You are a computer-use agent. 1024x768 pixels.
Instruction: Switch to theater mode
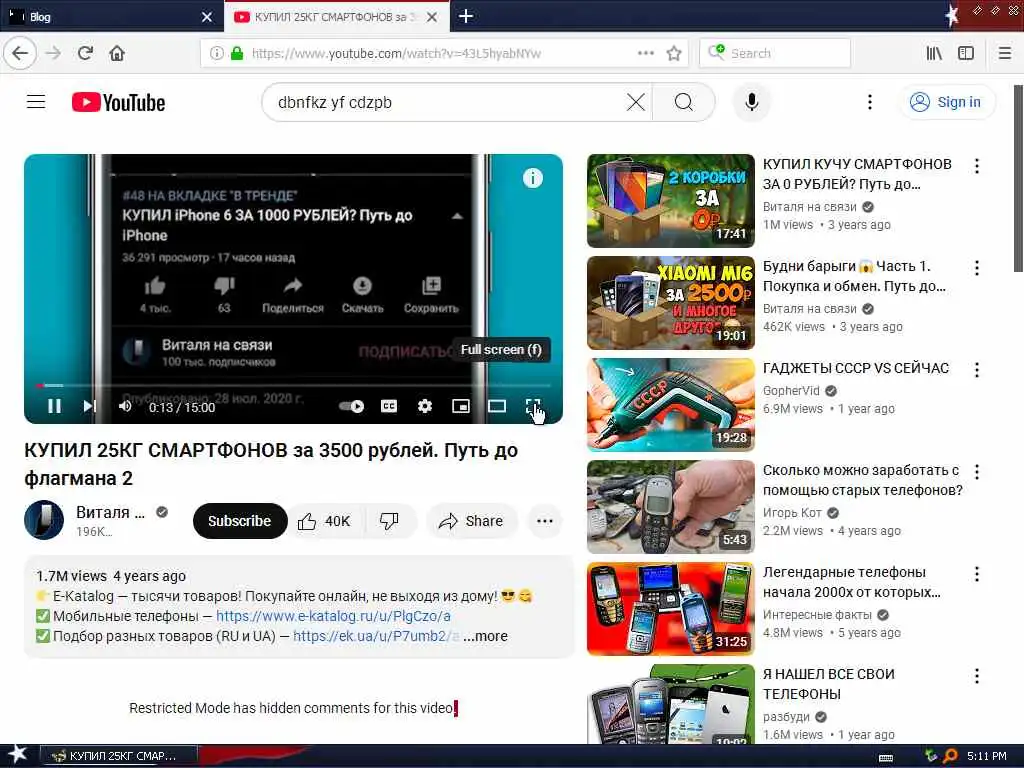[x=497, y=406]
